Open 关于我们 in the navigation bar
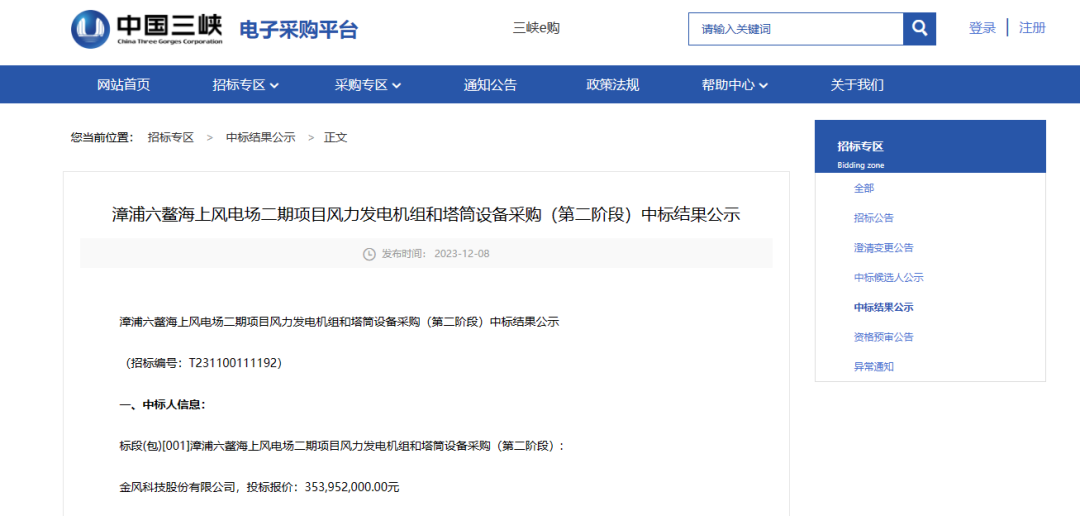The image size is (1080, 516). pos(857,85)
